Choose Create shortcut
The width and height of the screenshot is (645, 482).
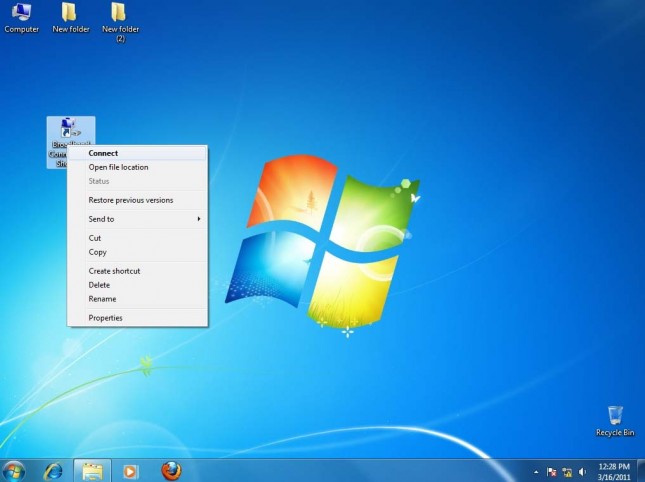click(x=137, y=271)
